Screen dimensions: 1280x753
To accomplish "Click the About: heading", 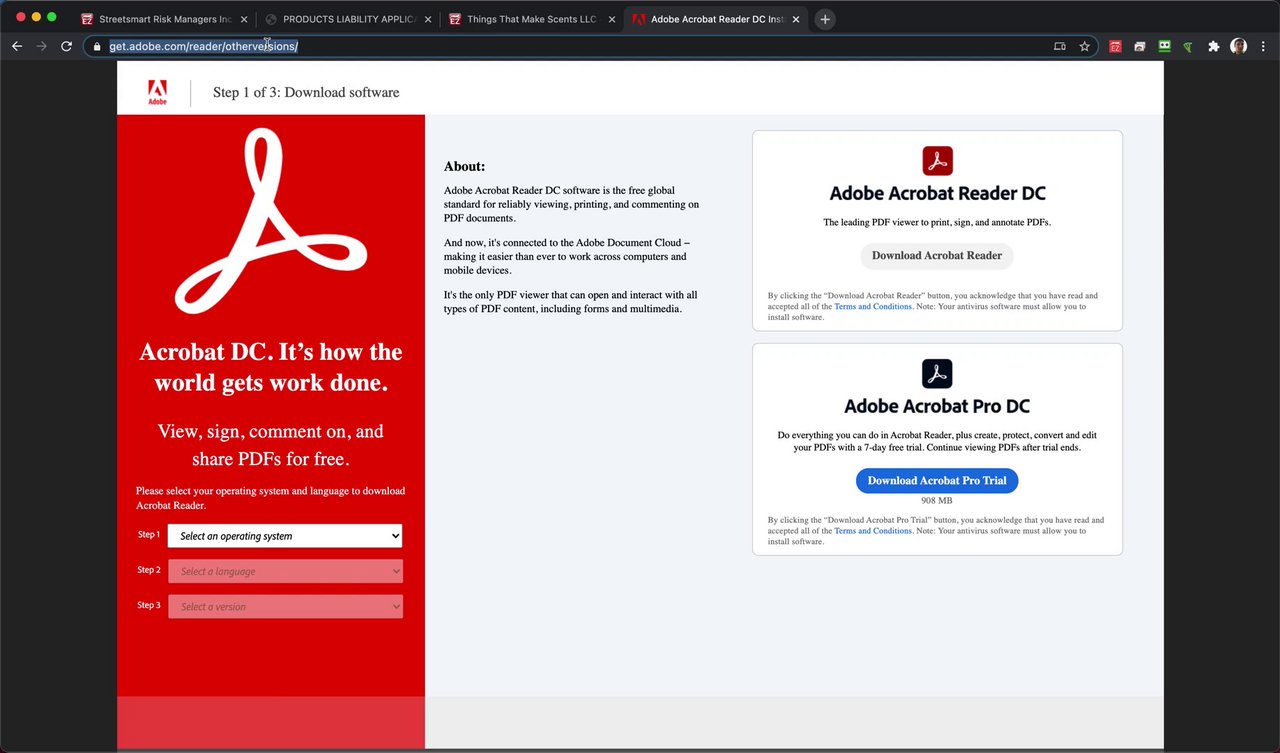I will coord(464,166).
